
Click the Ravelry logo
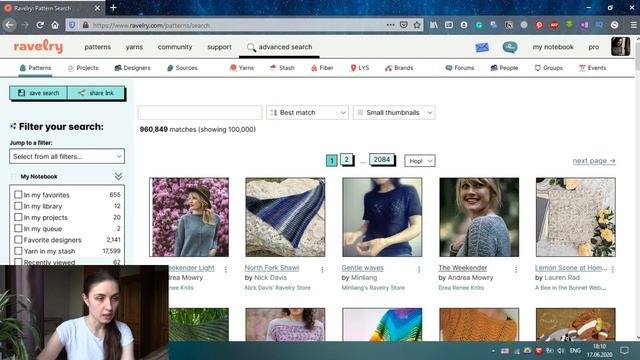(38, 47)
